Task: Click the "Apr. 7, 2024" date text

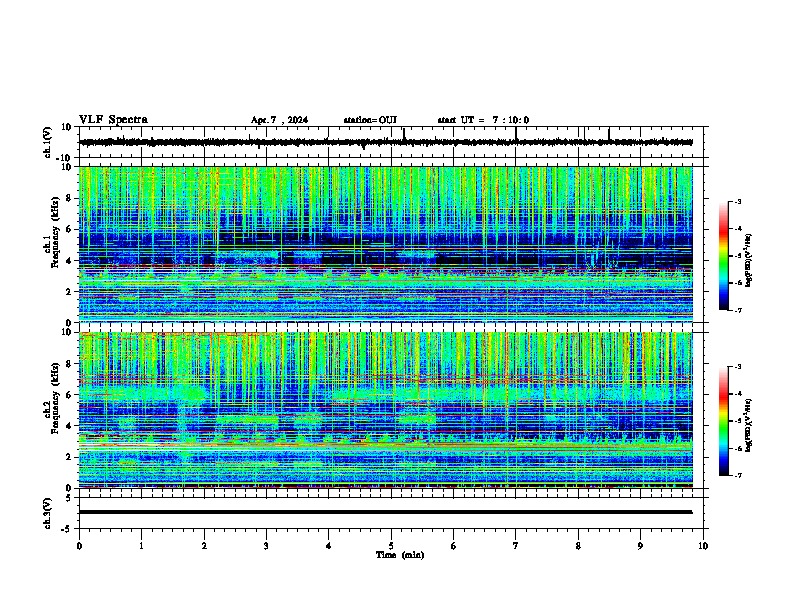Action: point(279,120)
